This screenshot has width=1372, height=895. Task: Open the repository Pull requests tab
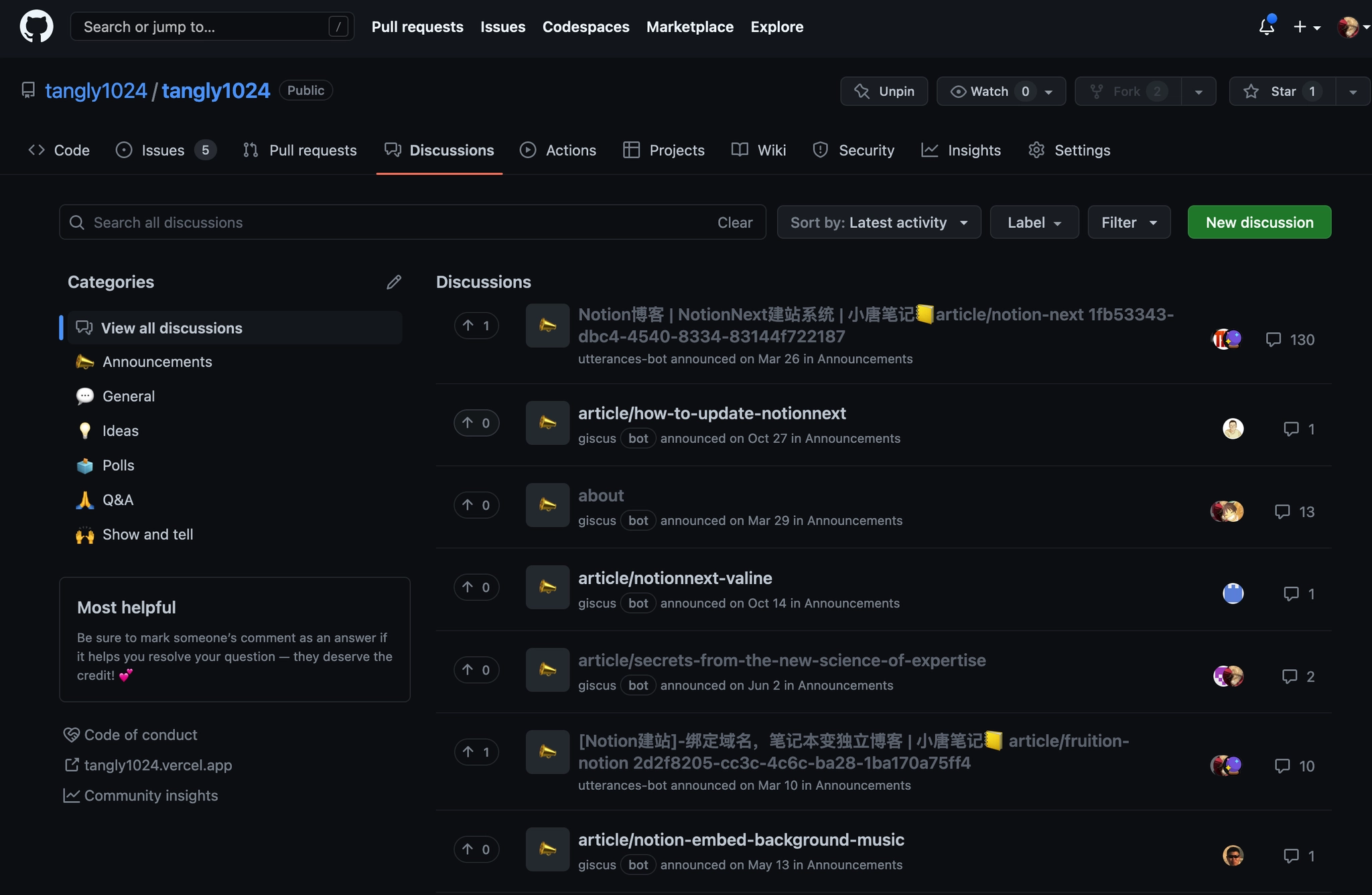pos(300,150)
